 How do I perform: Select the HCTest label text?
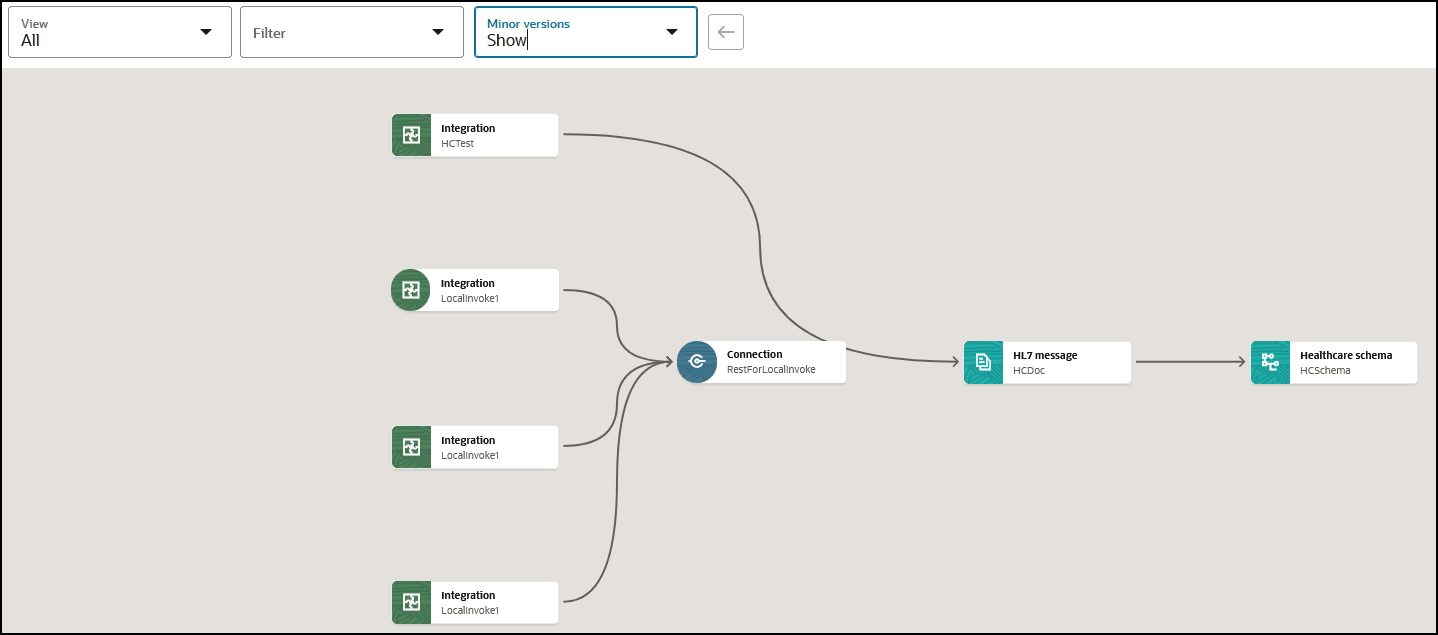[x=458, y=143]
